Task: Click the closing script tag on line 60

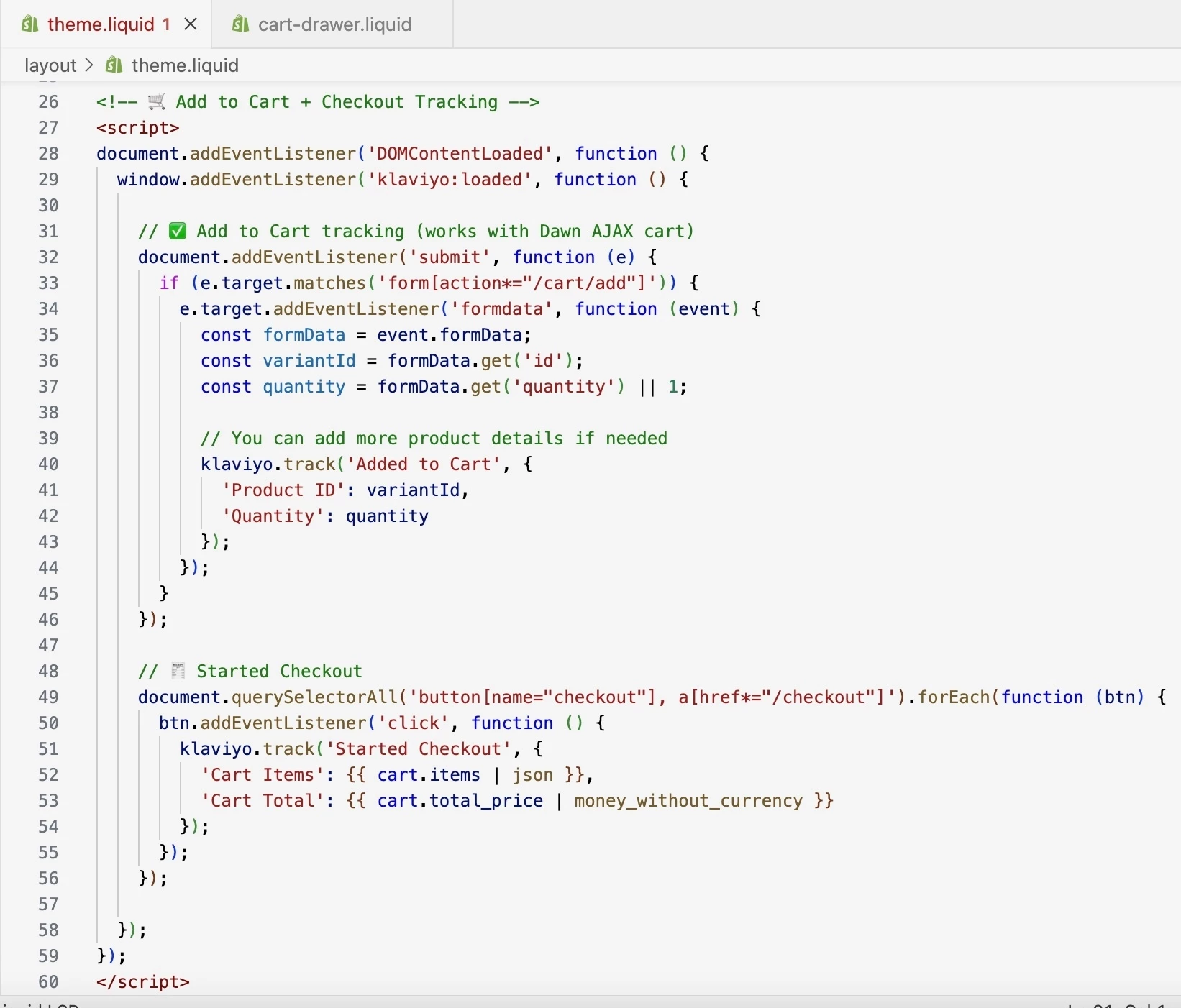Action: pos(143,982)
